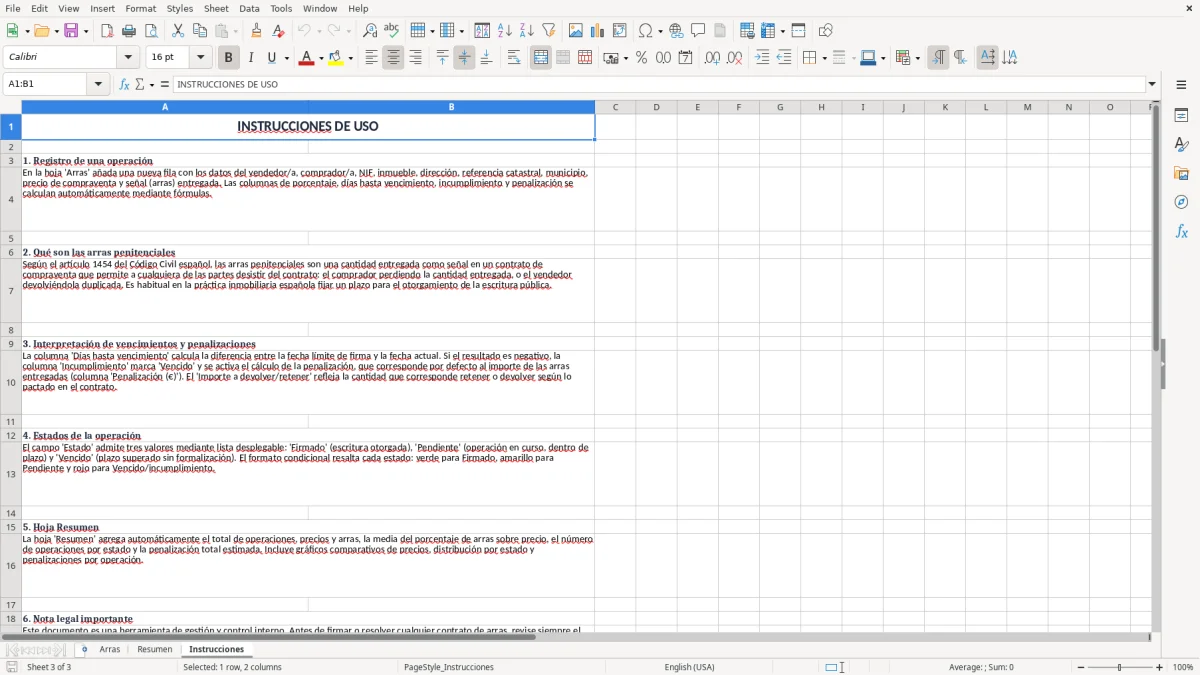Open the Data menu
The width and height of the screenshot is (1200, 675).
(x=249, y=8)
